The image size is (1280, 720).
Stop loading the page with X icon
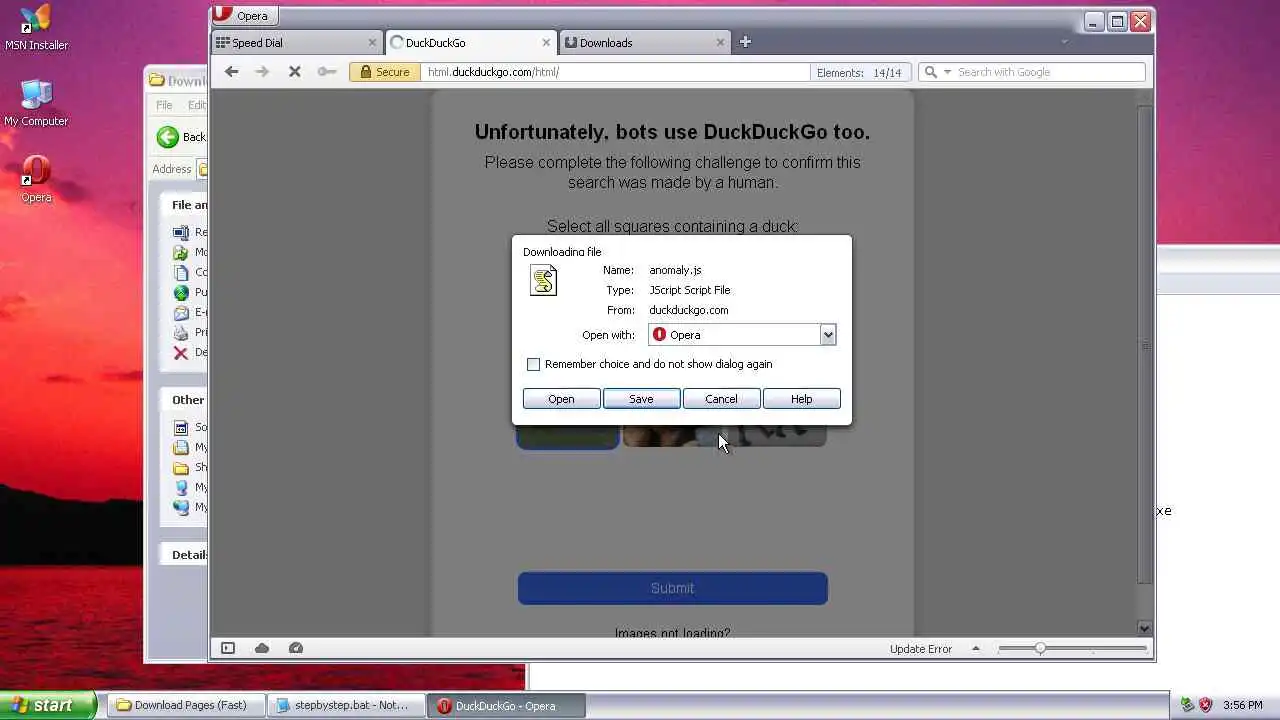click(295, 71)
